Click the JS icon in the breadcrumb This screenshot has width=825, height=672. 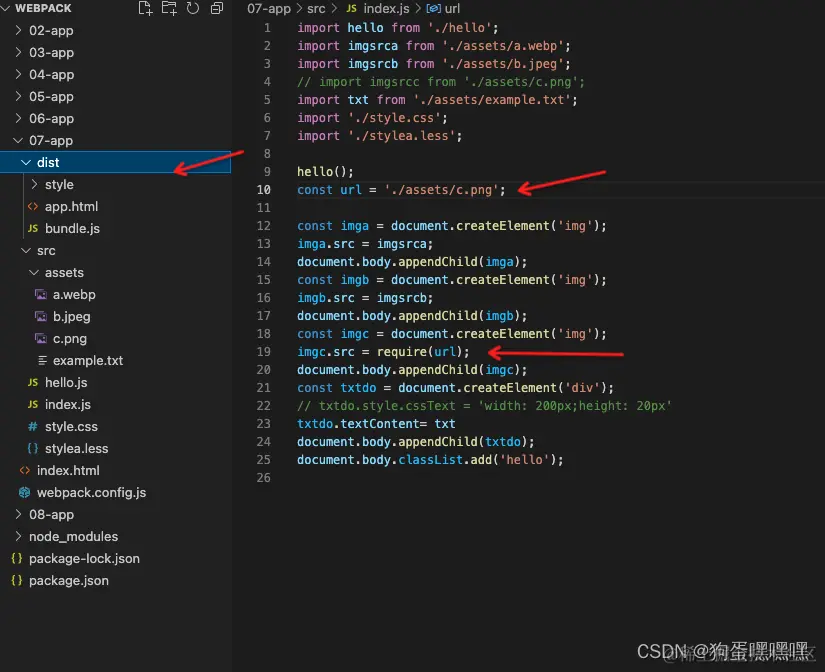click(x=351, y=8)
